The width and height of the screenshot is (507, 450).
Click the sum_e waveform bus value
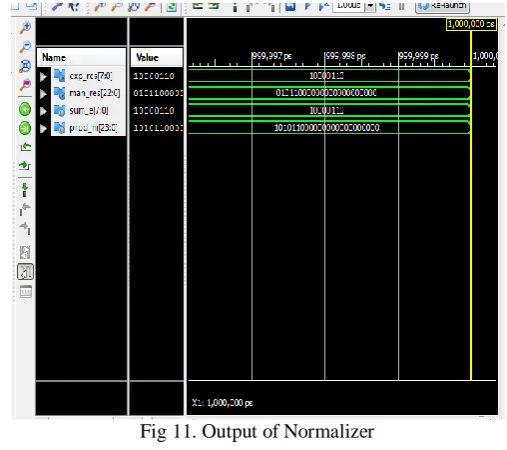point(327,110)
